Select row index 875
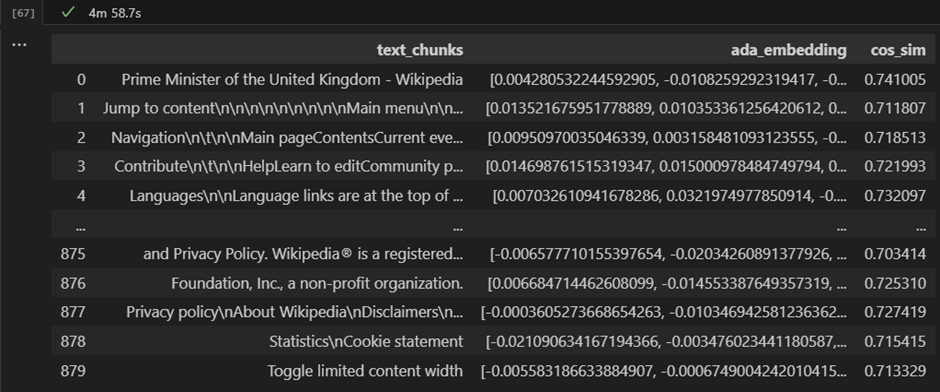Screen dimensions: 940x392 point(73,254)
